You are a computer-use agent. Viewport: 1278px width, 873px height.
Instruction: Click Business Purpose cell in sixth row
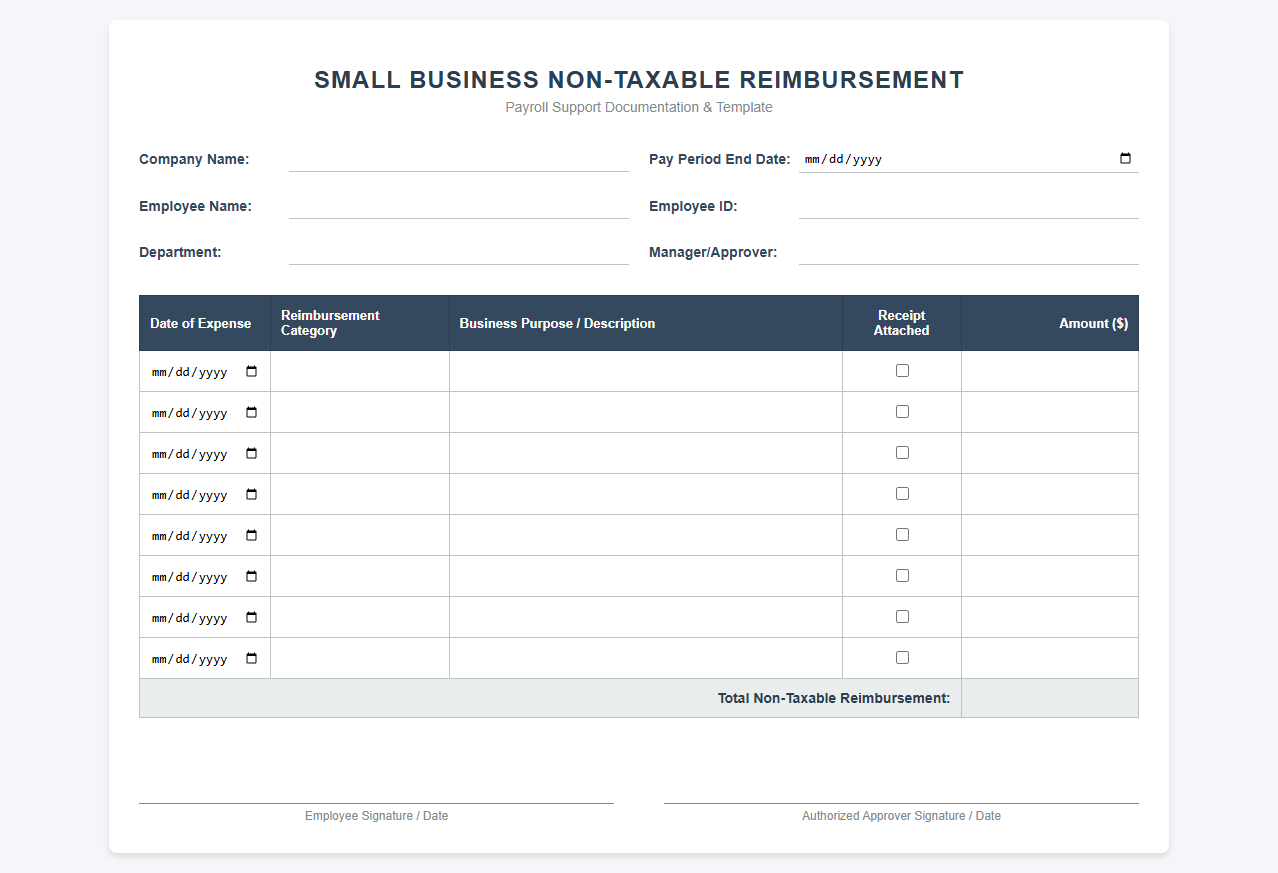tap(646, 576)
